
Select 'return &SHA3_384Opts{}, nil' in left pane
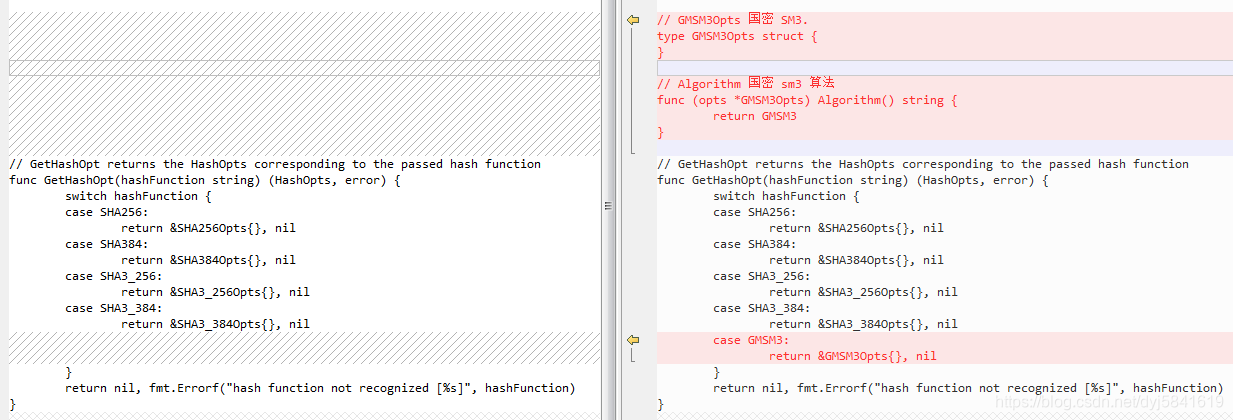coord(216,324)
